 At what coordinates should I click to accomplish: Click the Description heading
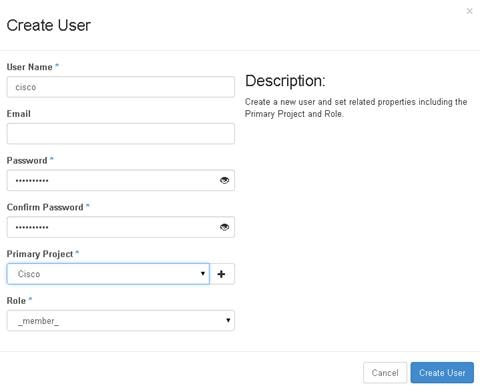coord(285,81)
